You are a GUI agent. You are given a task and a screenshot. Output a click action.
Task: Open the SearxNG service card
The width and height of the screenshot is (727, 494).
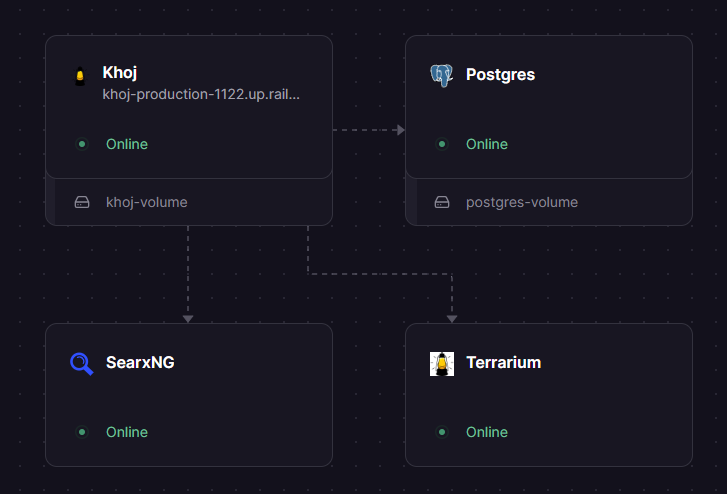click(188, 395)
